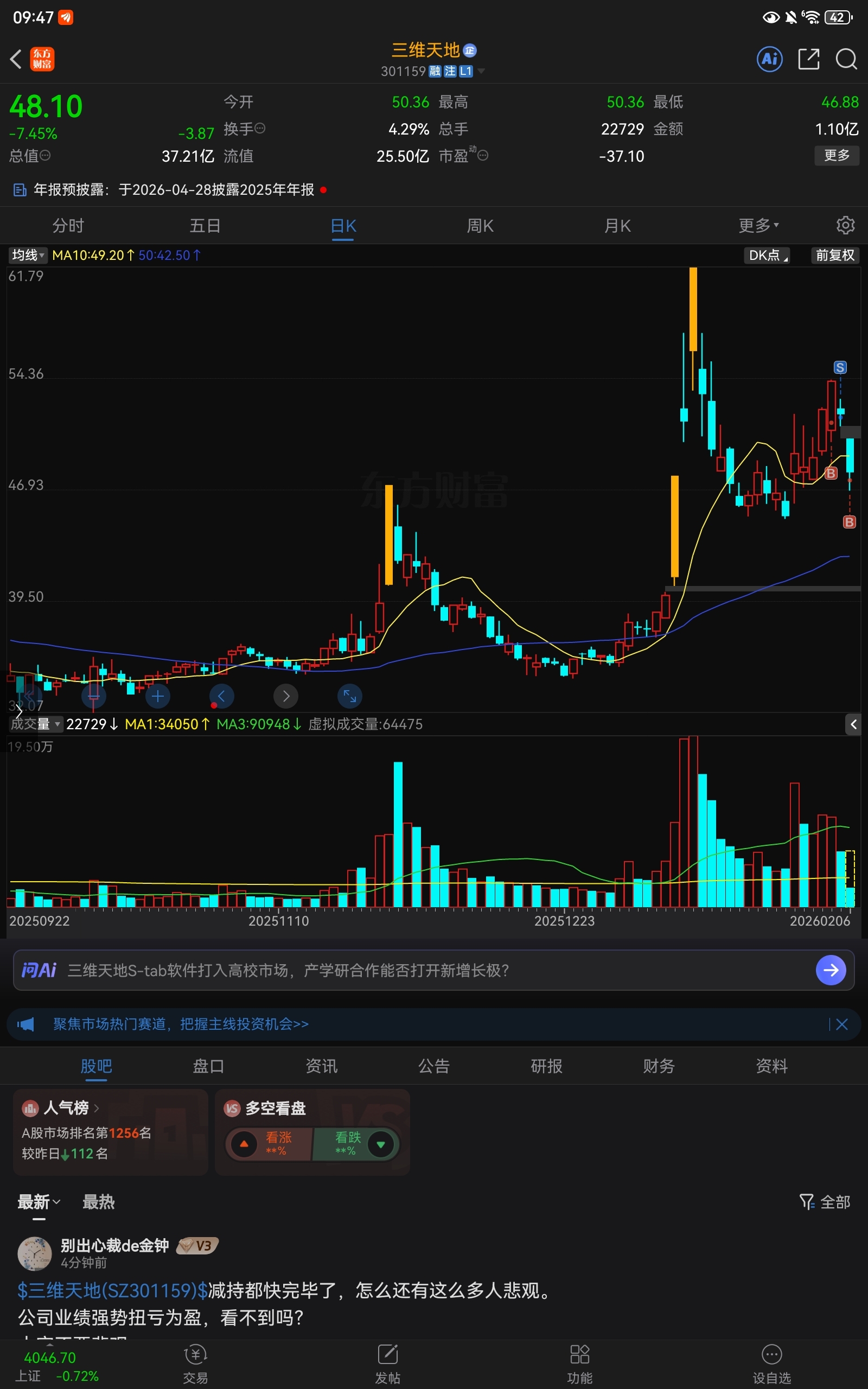Tap the 换手 info icon
Screen dimensions: 868x1389
[x=259, y=128]
